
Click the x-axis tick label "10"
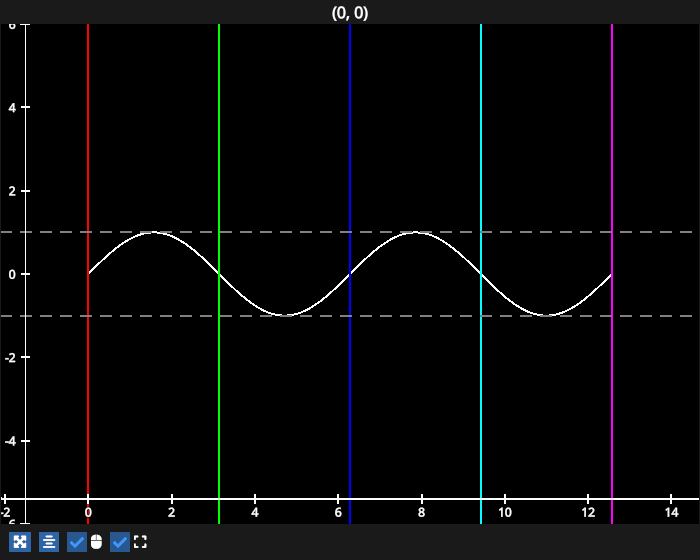coord(505,512)
